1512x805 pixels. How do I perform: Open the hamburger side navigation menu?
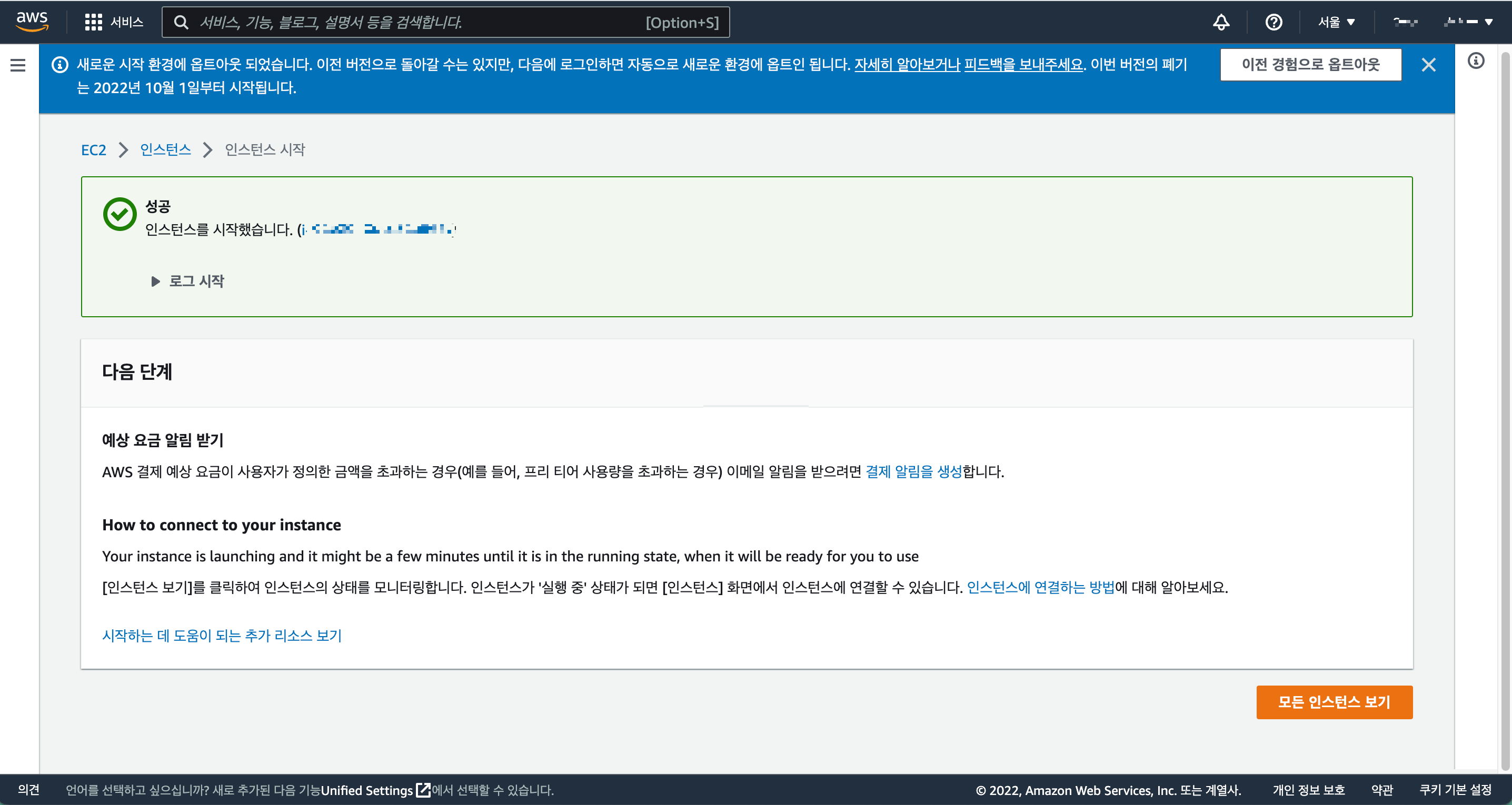18,65
